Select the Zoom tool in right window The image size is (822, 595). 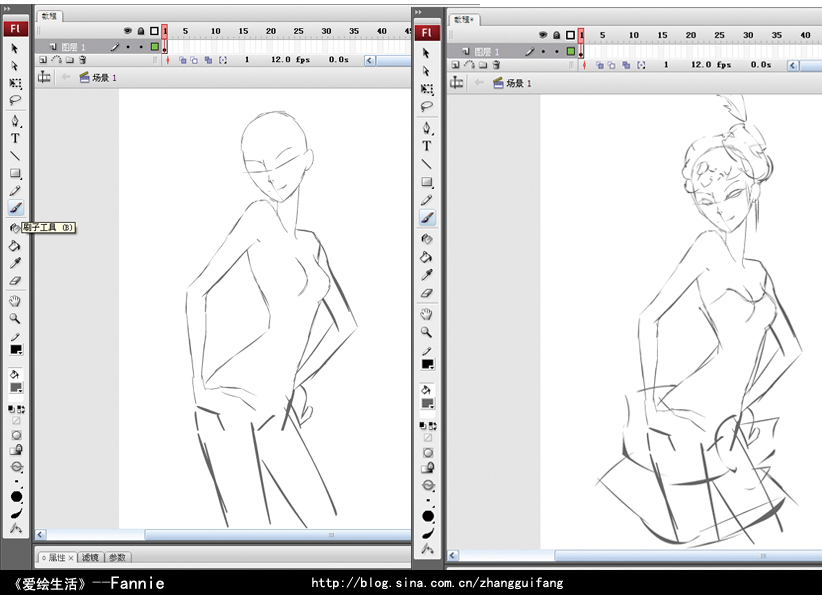point(427,332)
